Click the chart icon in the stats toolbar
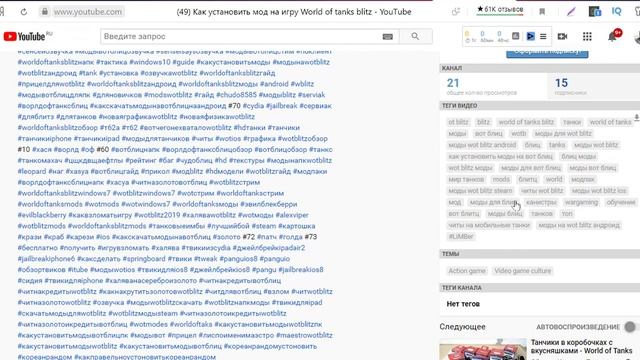Screen dimensions: 640x360 [x=516, y=36]
